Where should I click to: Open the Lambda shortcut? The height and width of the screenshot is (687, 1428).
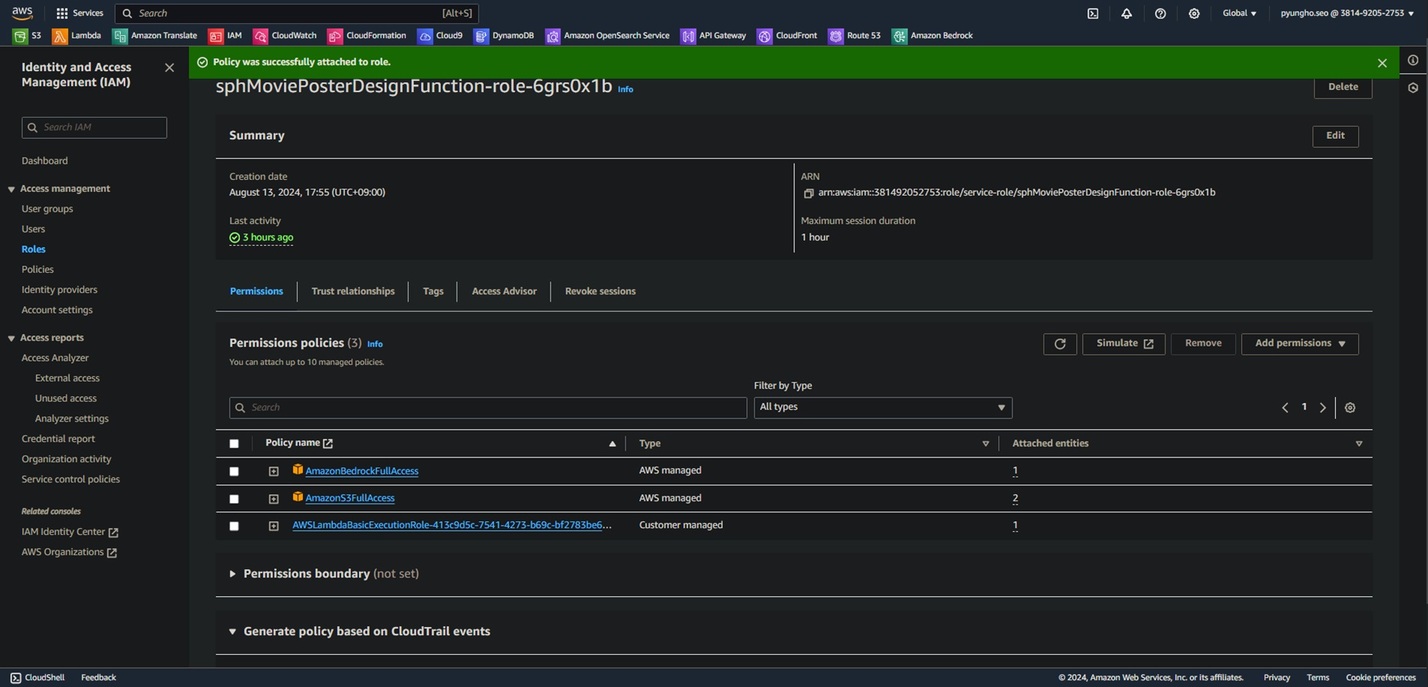click(77, 36)
